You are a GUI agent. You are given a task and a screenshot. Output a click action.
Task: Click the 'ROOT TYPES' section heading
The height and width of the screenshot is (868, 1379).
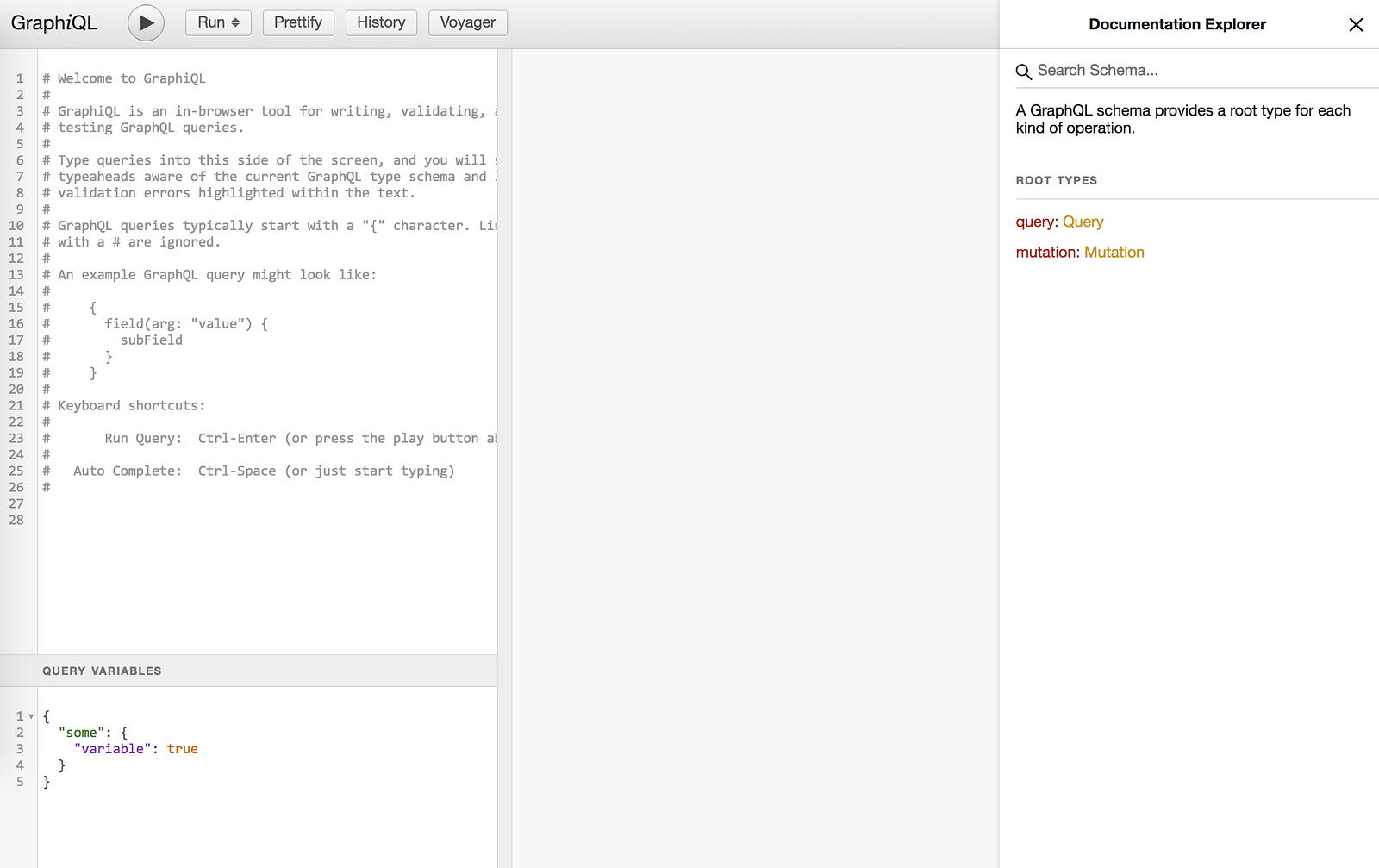click(x=1057, y=180)
